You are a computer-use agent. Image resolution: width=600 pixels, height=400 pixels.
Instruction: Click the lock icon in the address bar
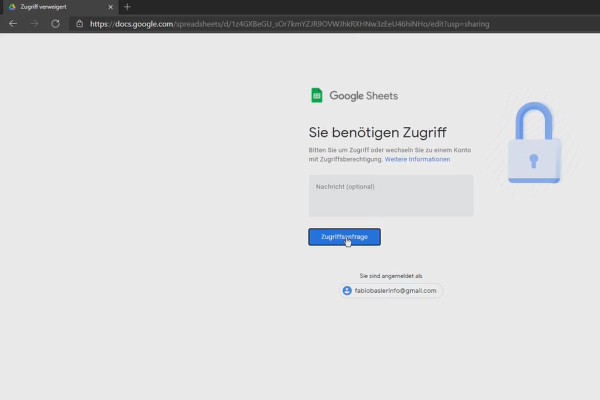pyautogui.click(x=79, y=24)
